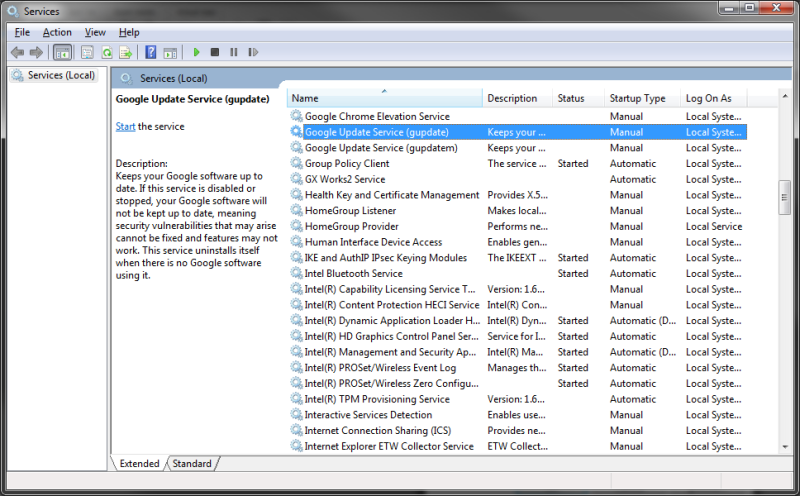
Task: Select Intel(R) Dynamic Application Loader row
Action: (517, 320)
